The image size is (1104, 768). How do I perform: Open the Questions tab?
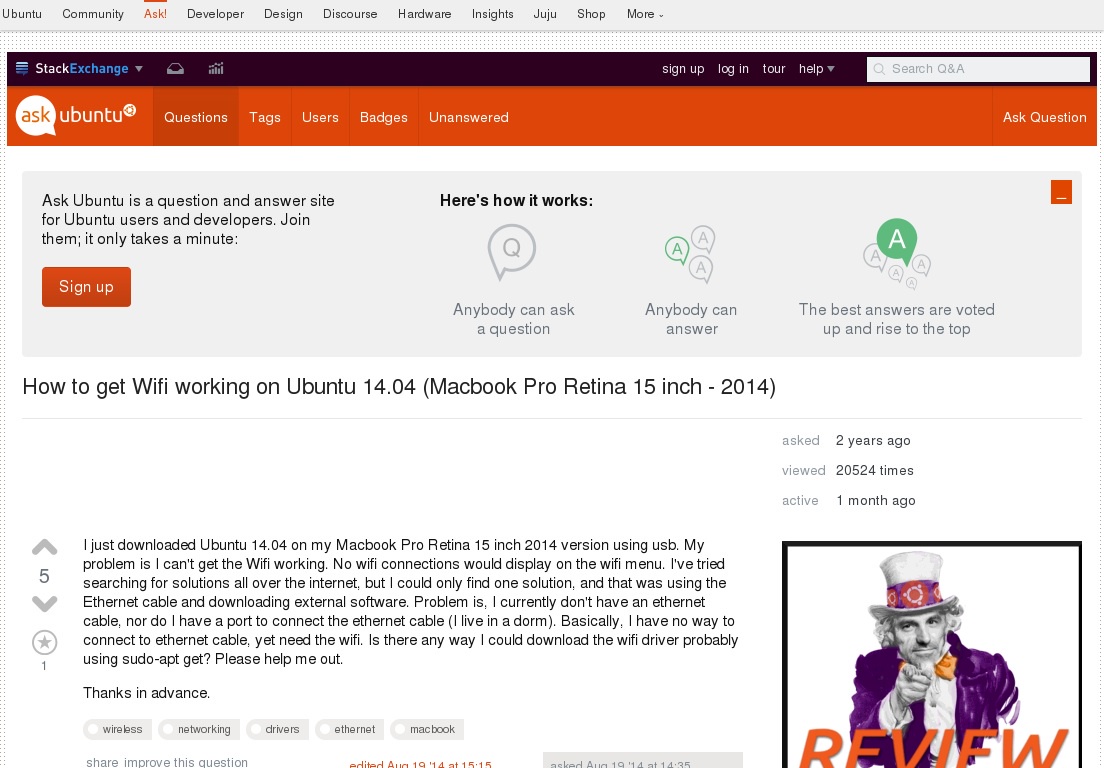click(x=196, y=117)
